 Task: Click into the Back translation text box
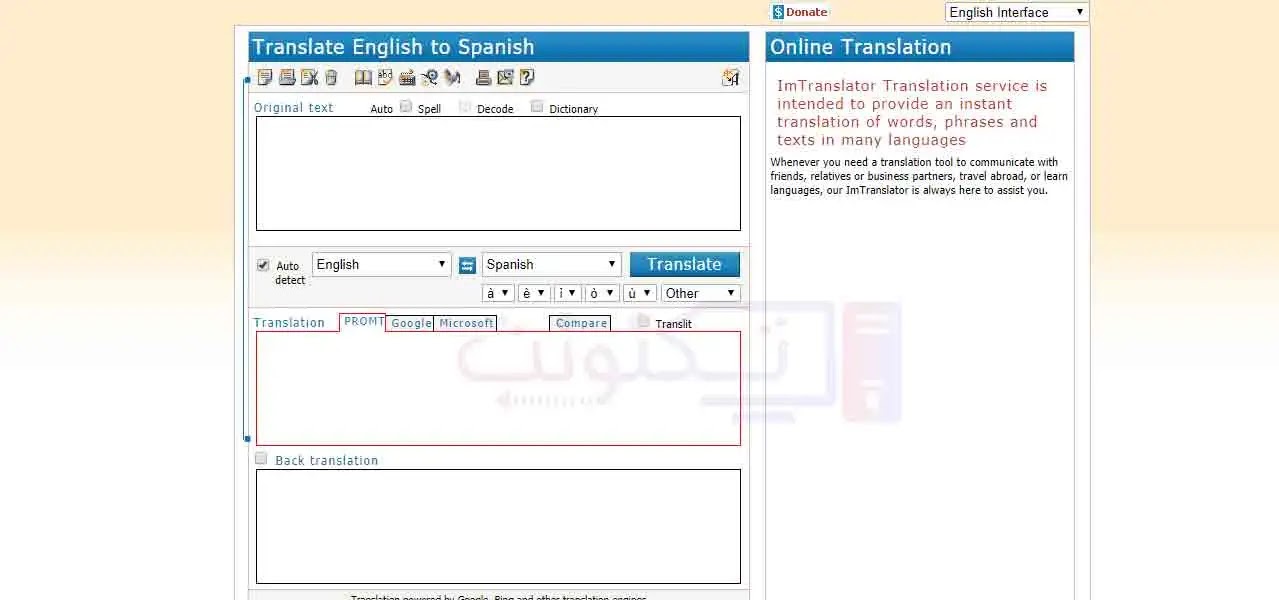[498, 526]
